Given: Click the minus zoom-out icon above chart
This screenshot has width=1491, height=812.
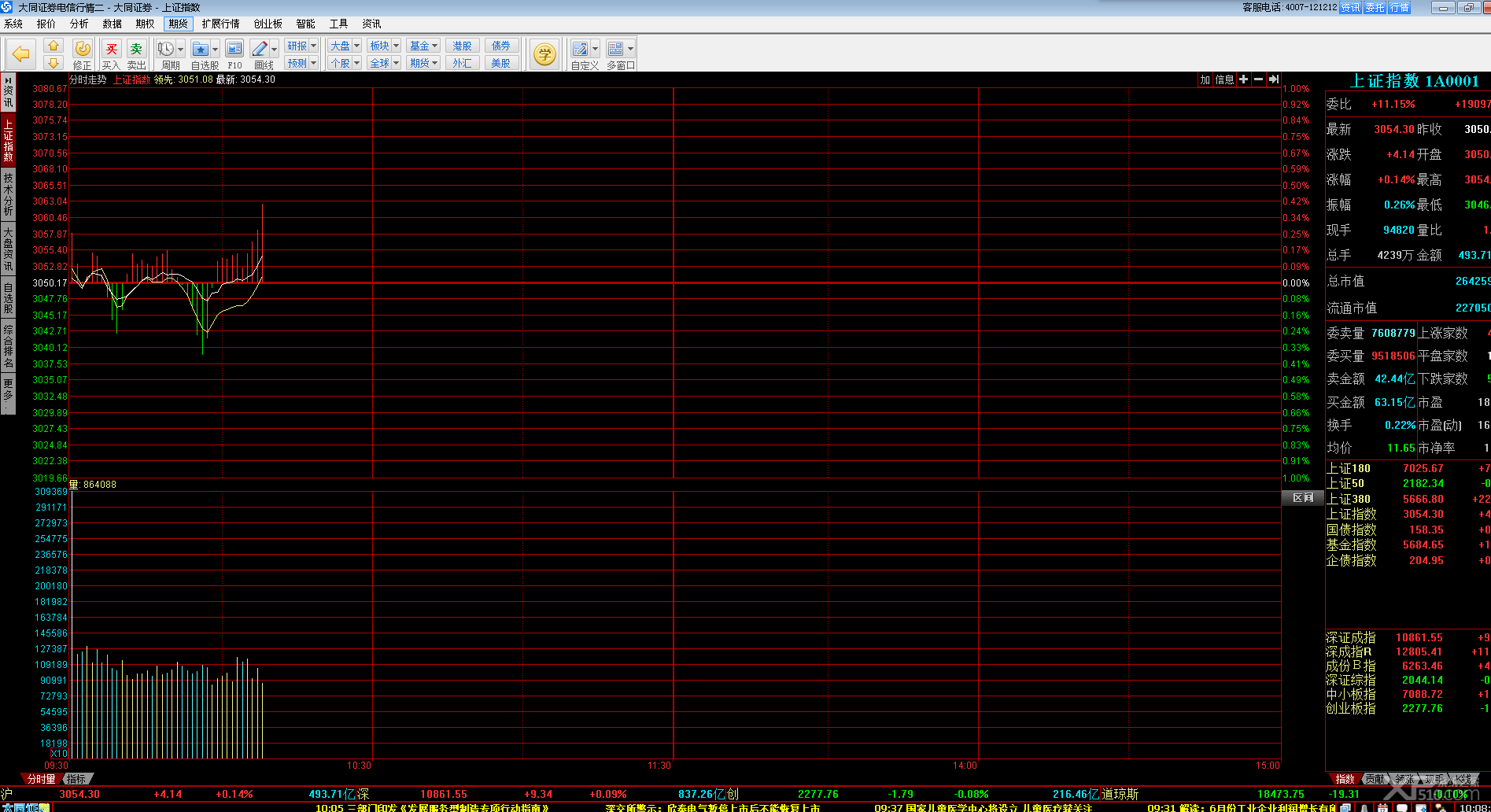Looking at the screenshot, I should [1258, 79].
